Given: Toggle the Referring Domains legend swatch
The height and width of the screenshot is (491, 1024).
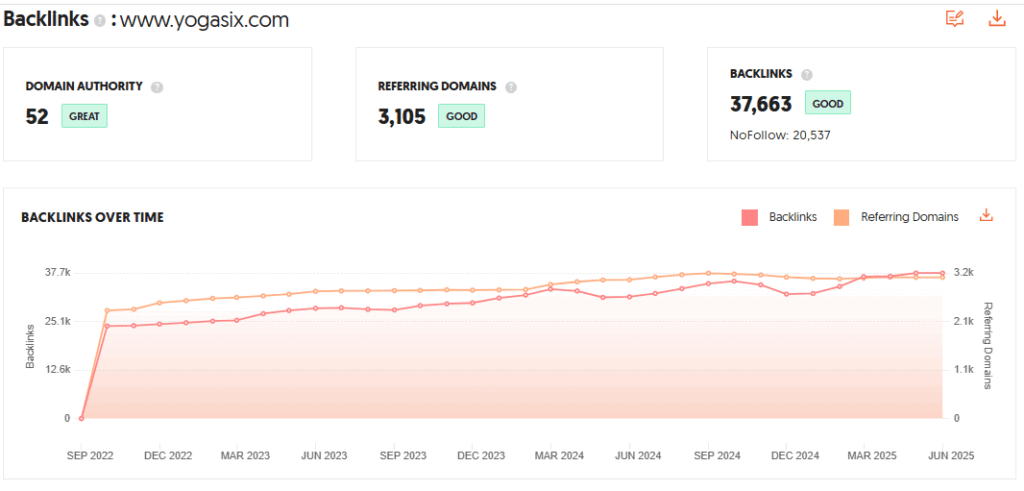Looking at the screenshot, I should (841, 217).
